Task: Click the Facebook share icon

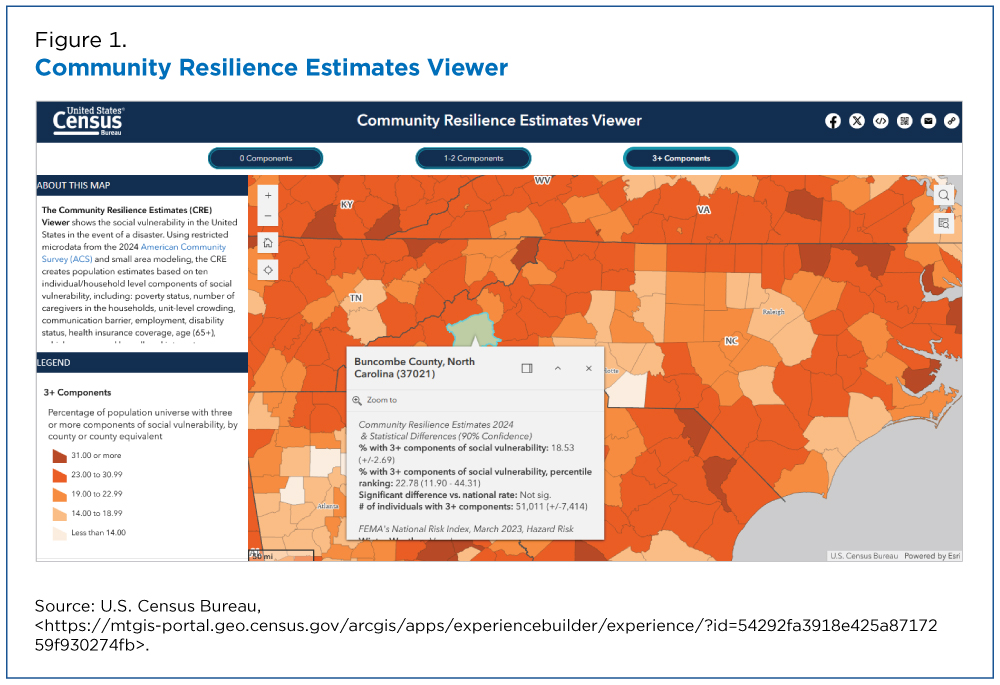Action: pyautogui.click(x=832, y=121)
